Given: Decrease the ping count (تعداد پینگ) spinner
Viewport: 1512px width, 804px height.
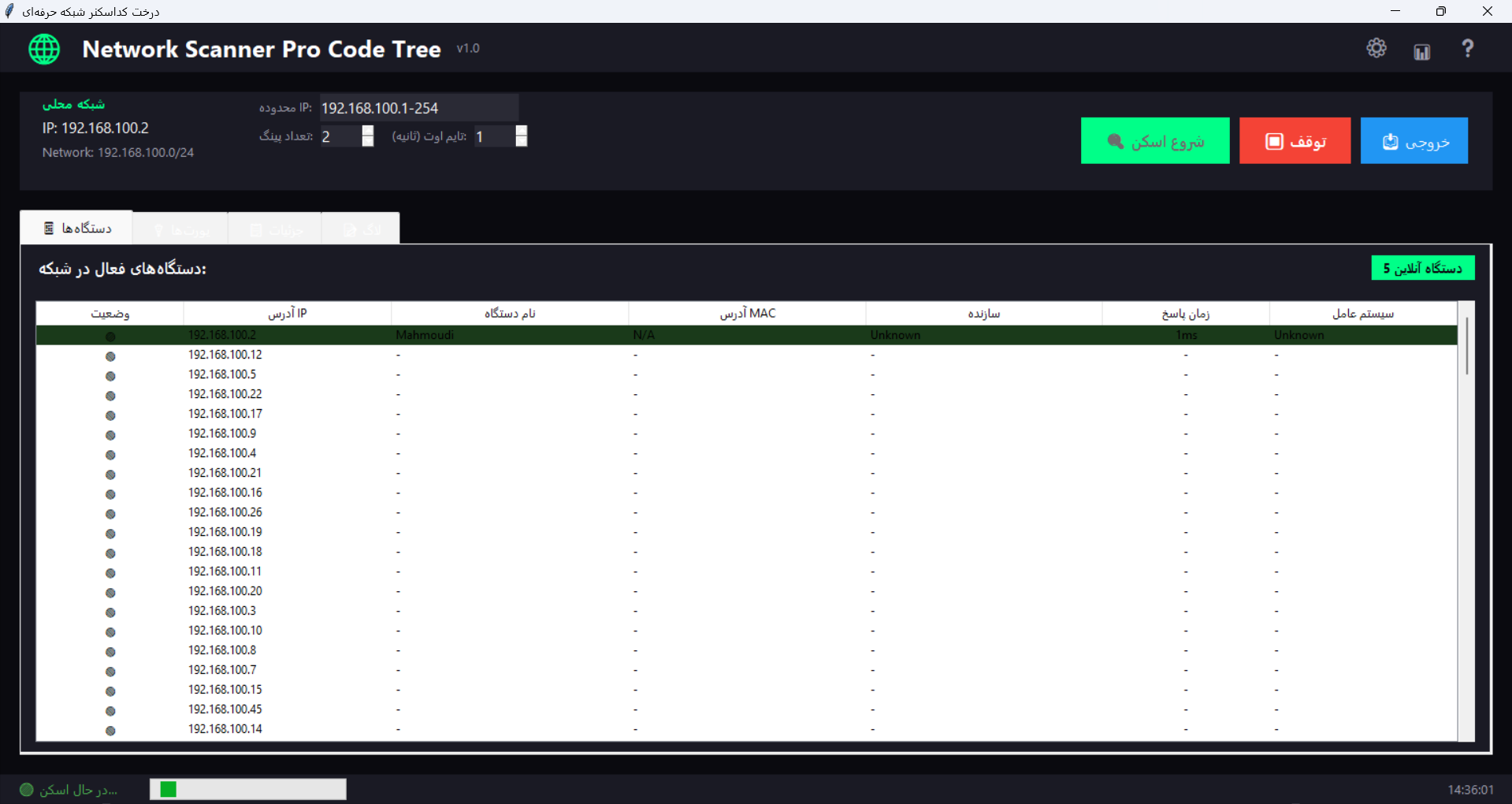Looking at the screenshot, I should pyautogui.click(x=367, y=141).
